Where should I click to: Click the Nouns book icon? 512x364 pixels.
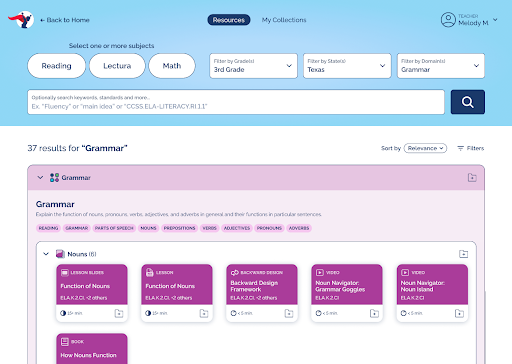point(60,254)
